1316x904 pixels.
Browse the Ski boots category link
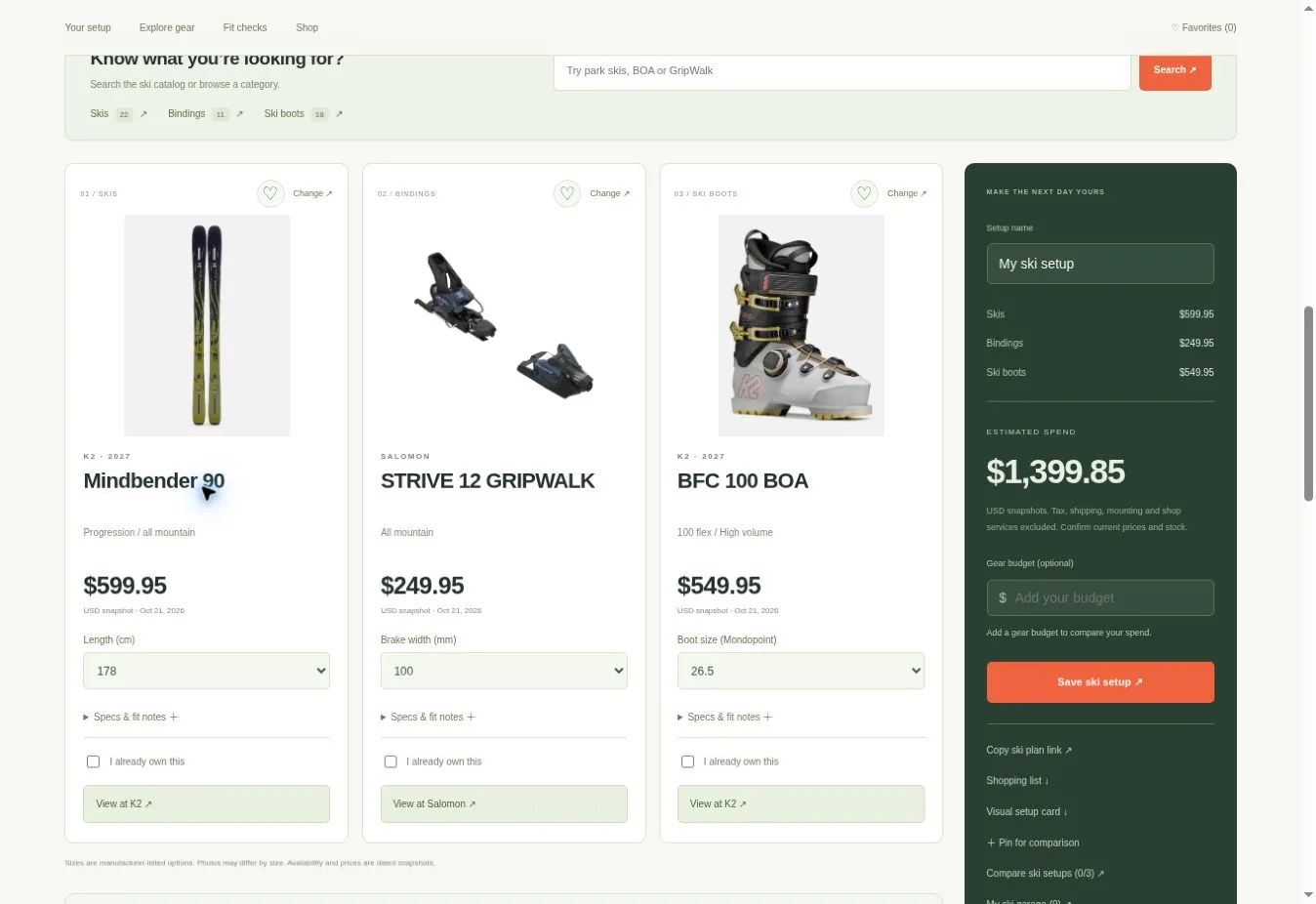click(x=304, y=114)
